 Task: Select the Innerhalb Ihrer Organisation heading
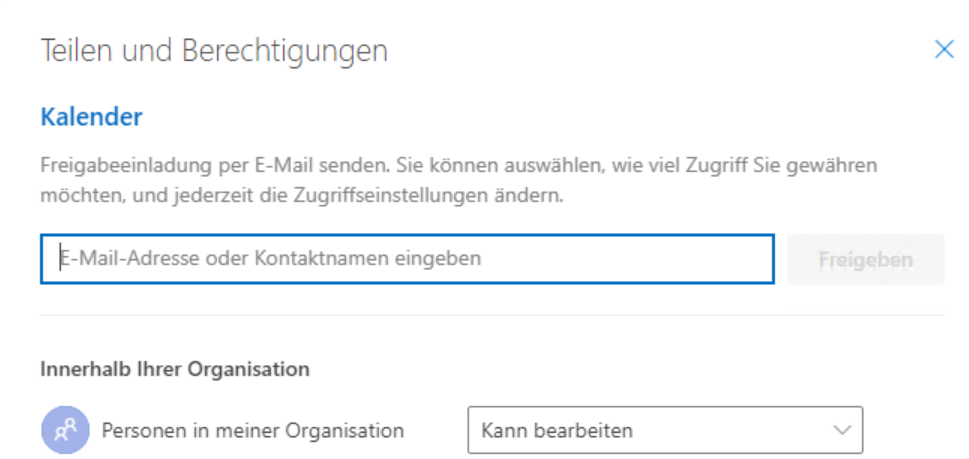click(x=174, y=369)
